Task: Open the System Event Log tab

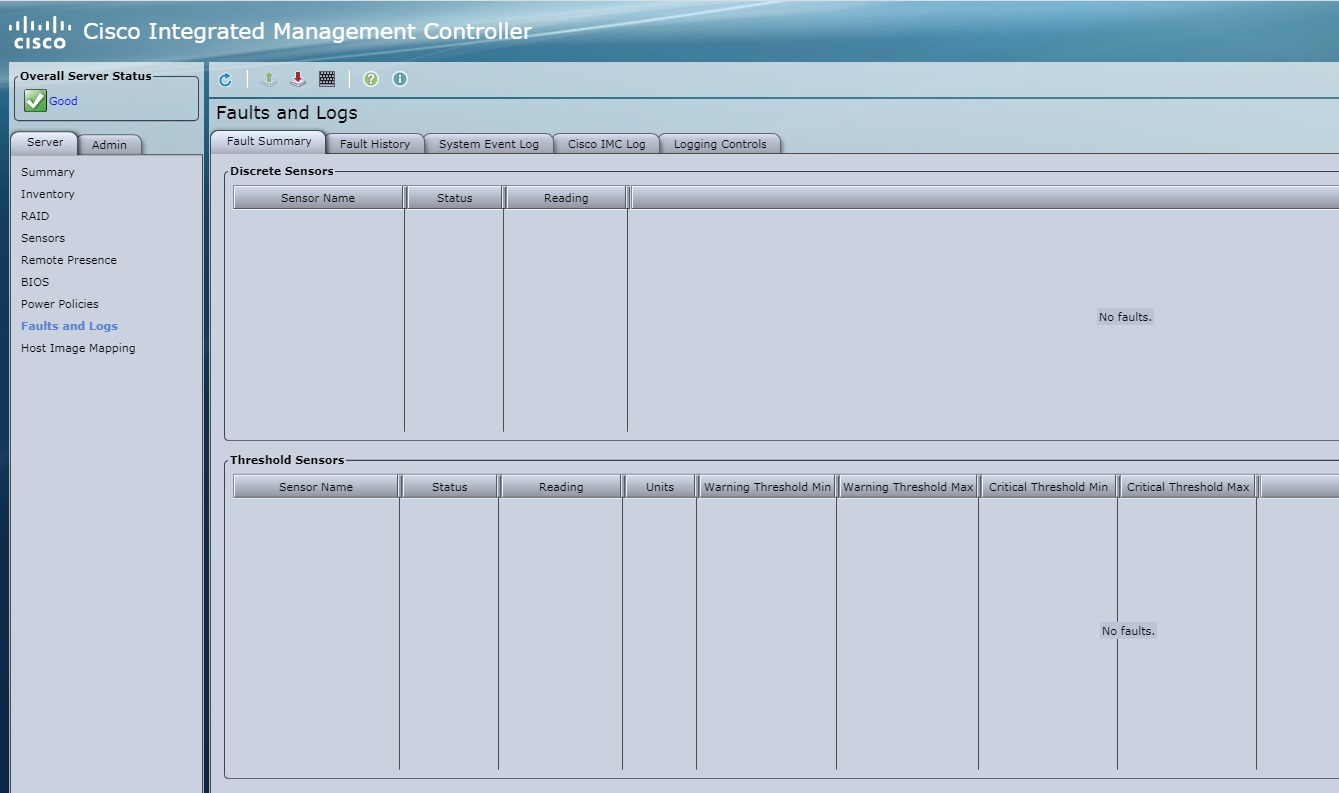Action: point(489,144)
